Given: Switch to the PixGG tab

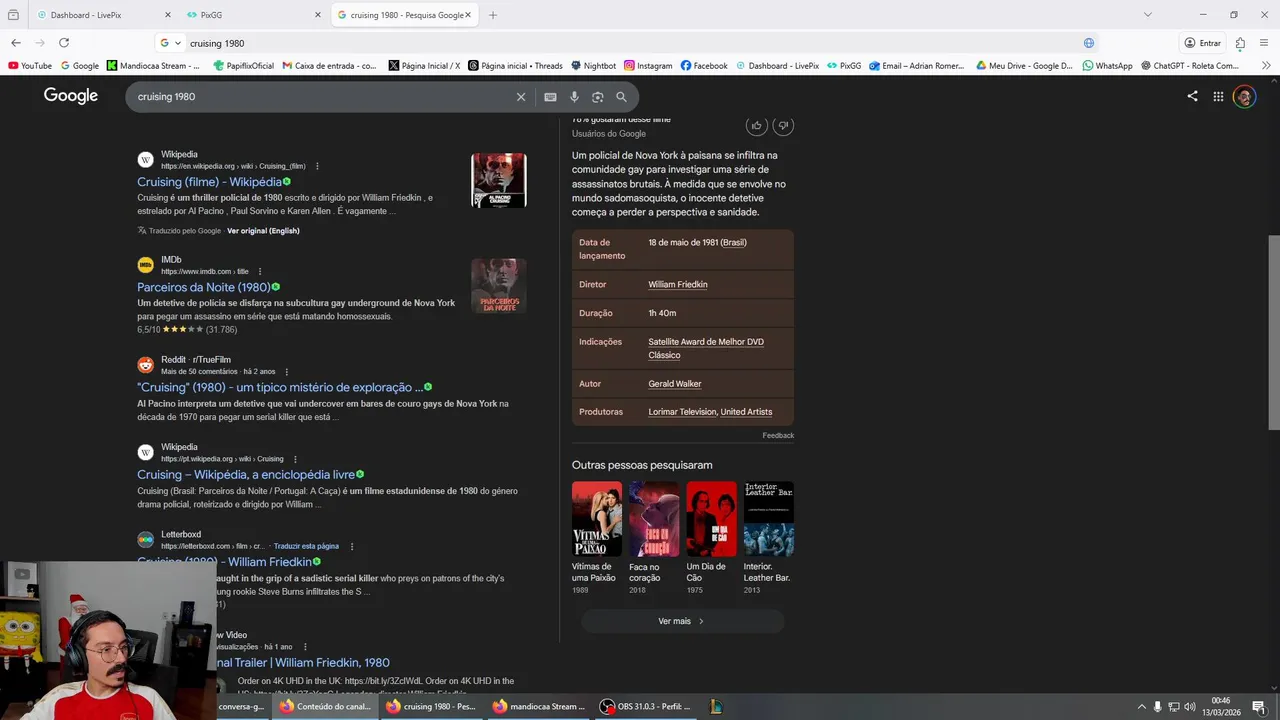Looking at the screenshot, I should coord(254,15).
